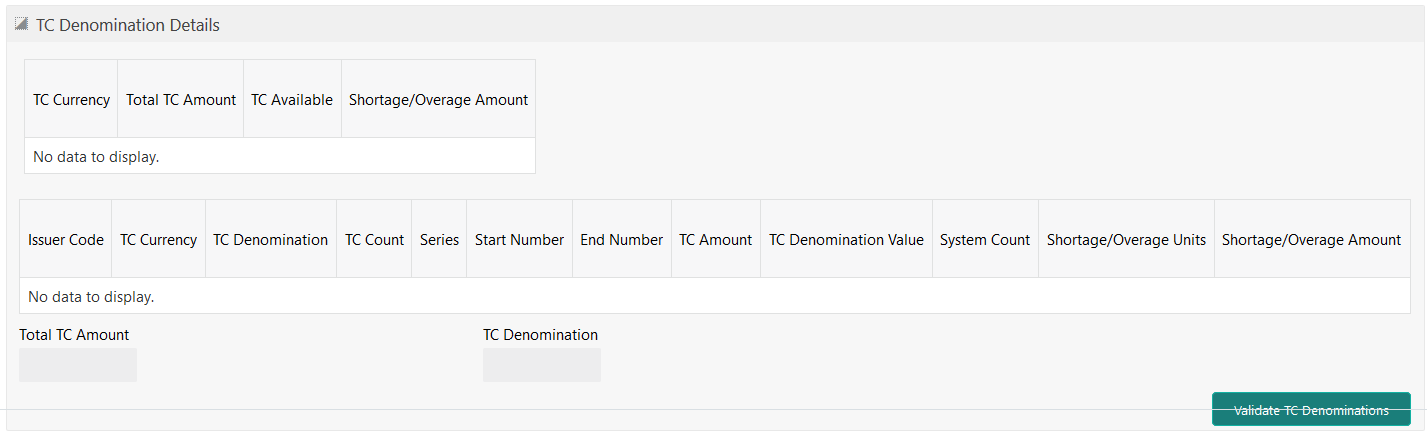Click the TC Denomination Value column header
The image size is (1427, 435).
pyautogui.click(x=846, y=240)
